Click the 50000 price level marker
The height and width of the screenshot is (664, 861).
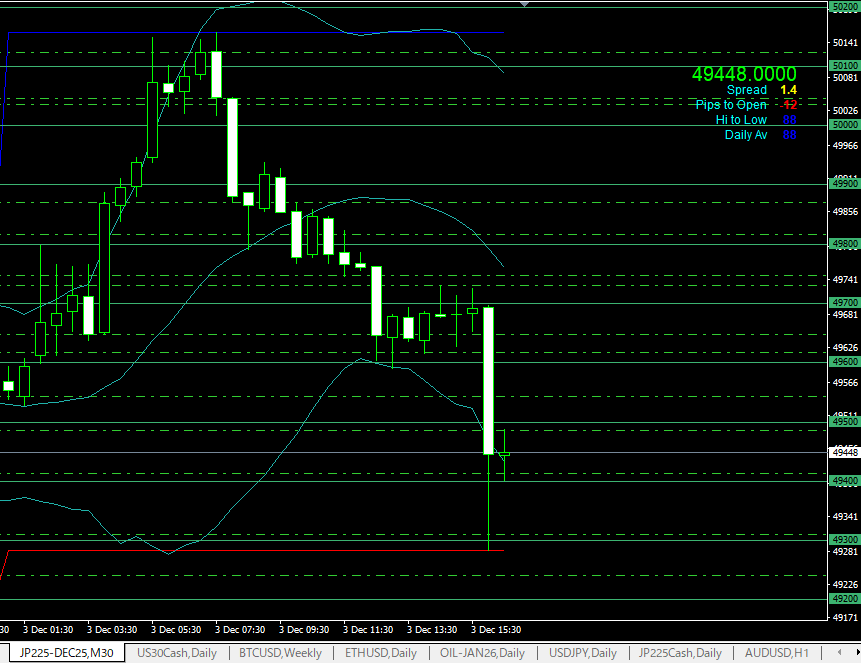(845, 125)
